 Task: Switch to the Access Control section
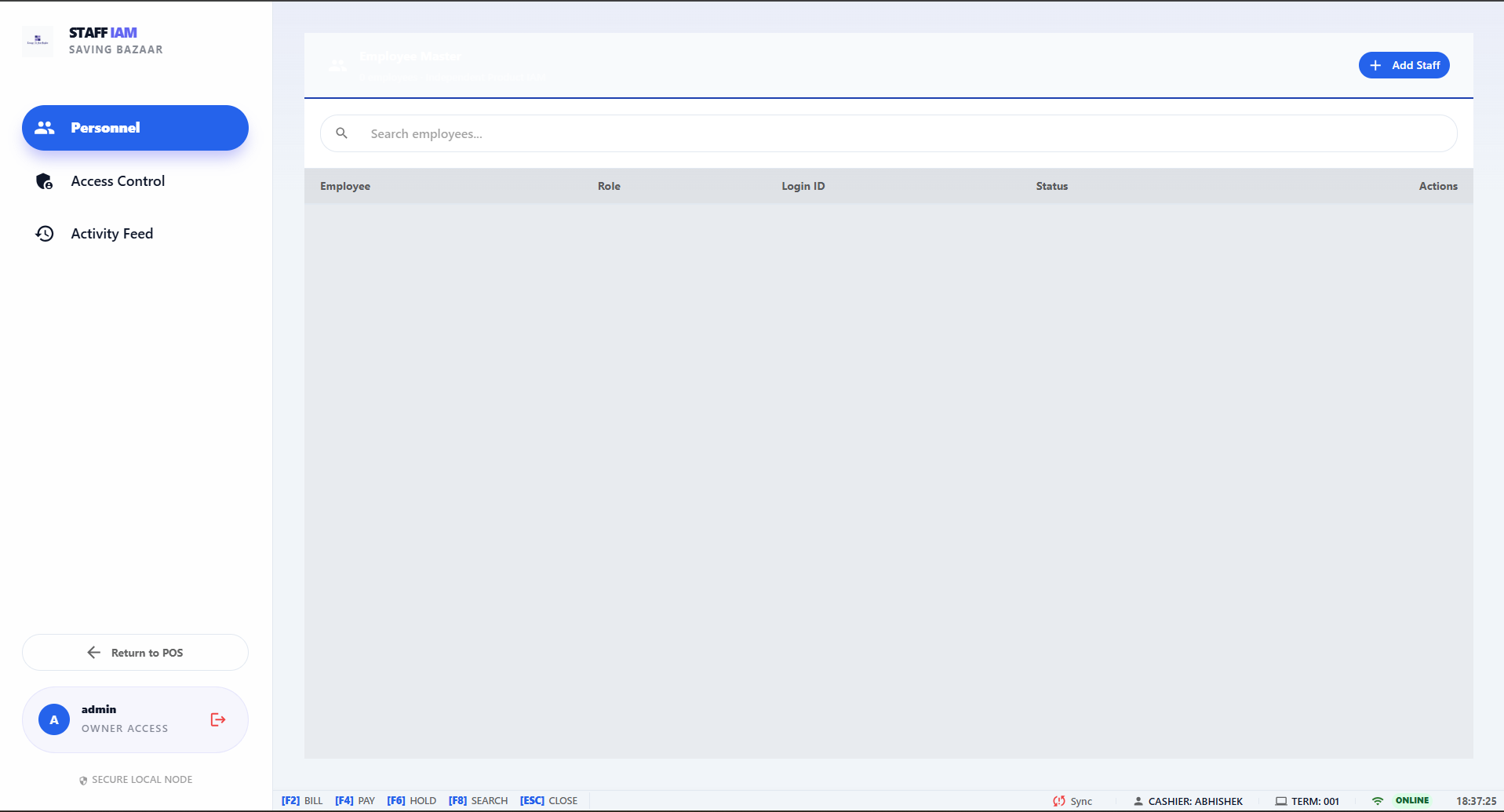click(x=118, y=180)
